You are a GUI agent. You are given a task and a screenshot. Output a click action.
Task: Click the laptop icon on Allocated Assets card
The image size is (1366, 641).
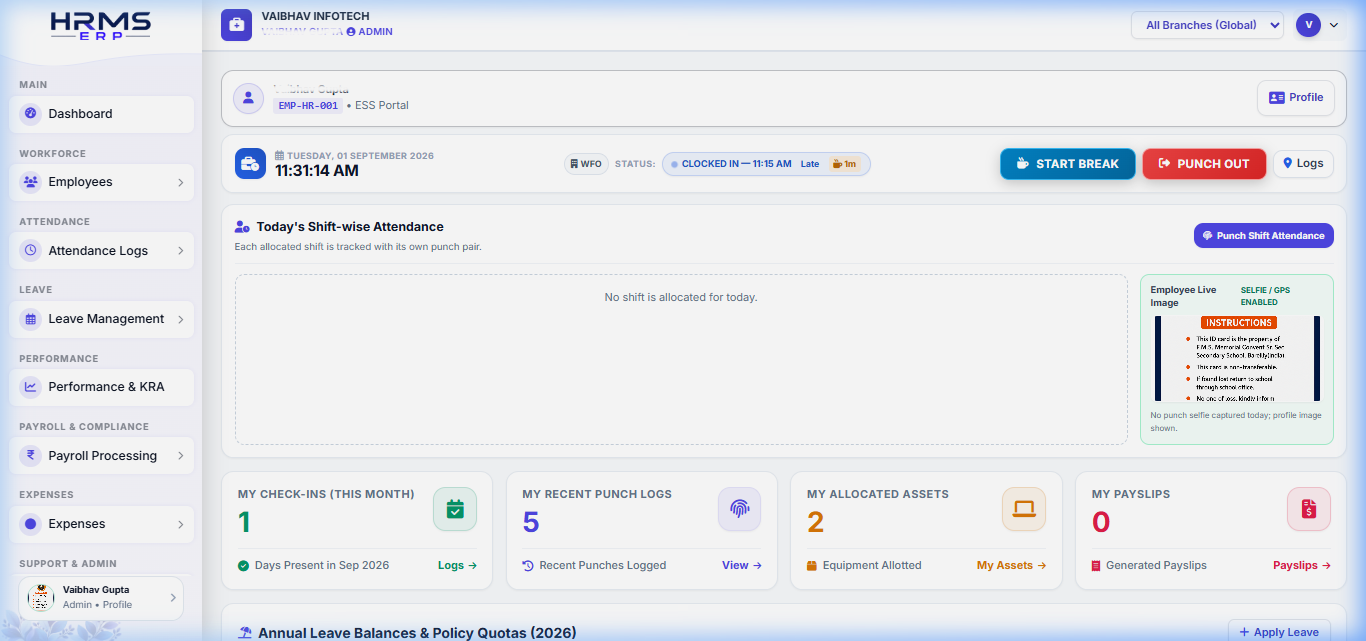(x=1024, y=509)
